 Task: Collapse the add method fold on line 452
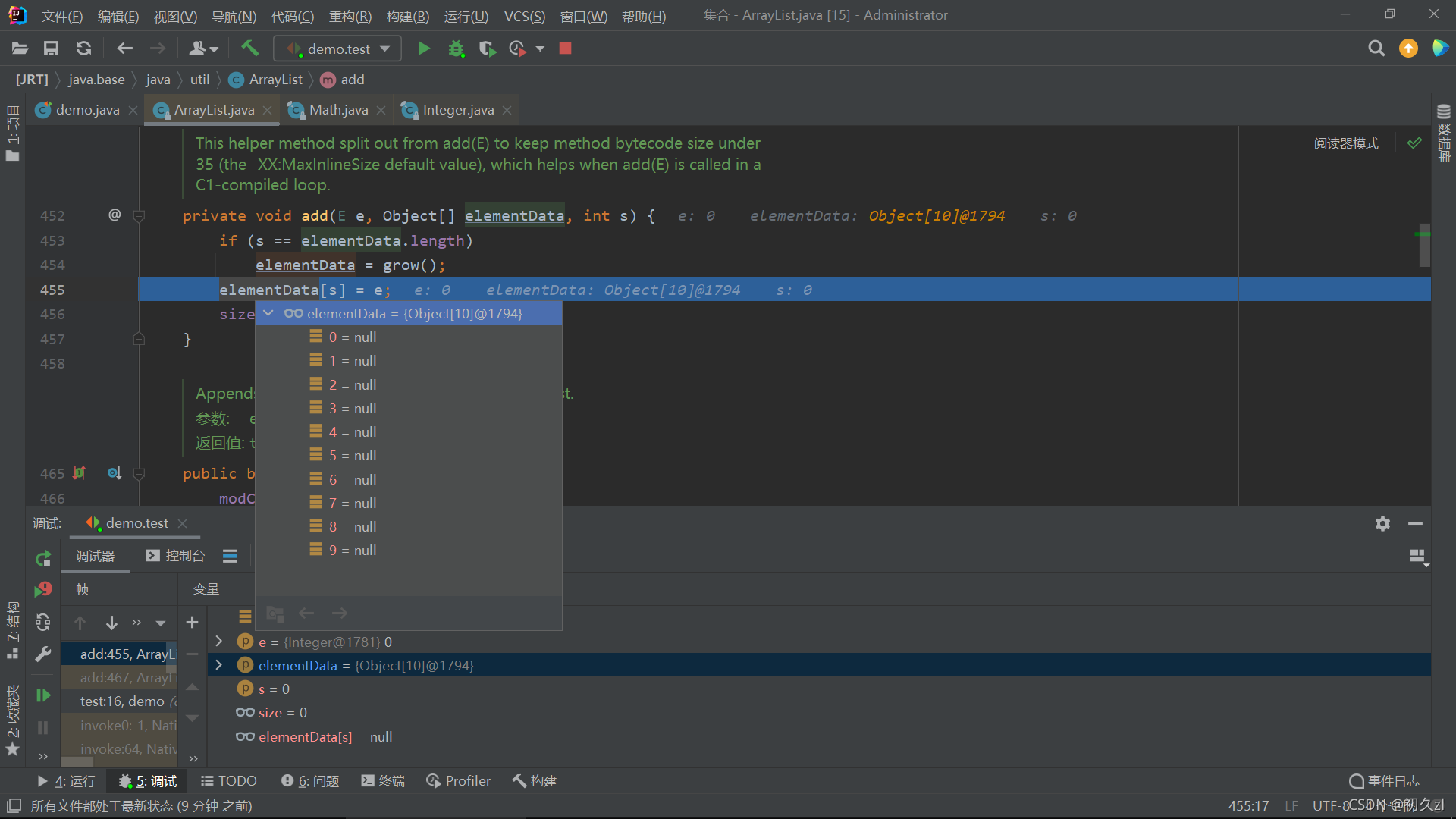tap(139, 216)
